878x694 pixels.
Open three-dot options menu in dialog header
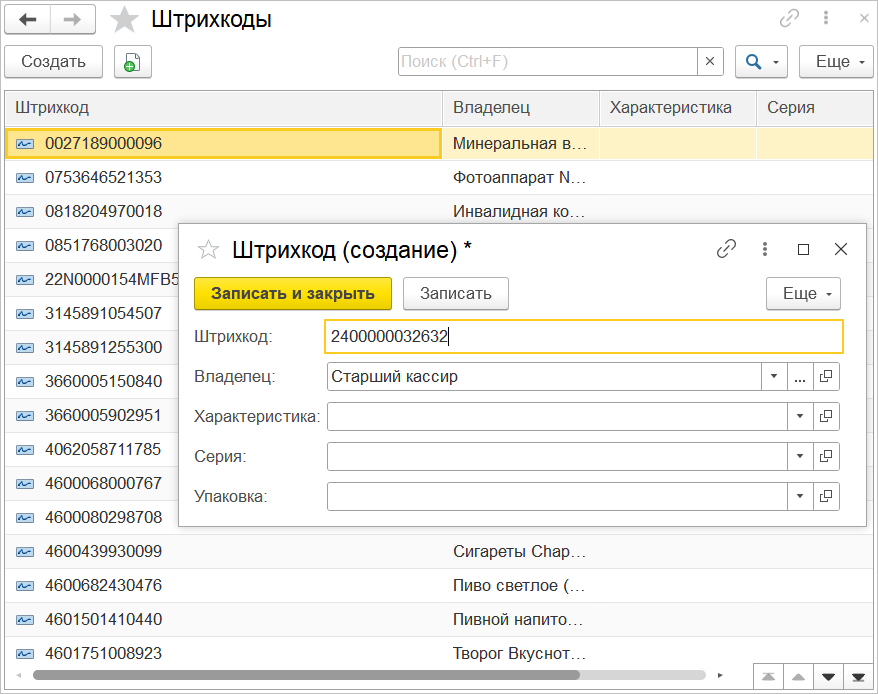[x=765, y=250]
